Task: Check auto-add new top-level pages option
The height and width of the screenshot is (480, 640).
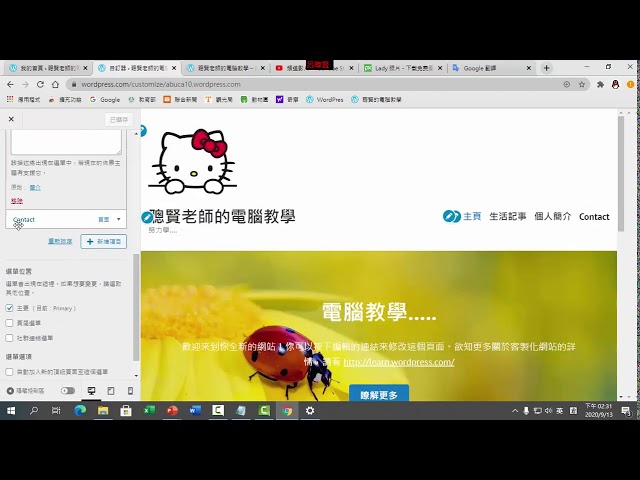Action: coord(9,372)
